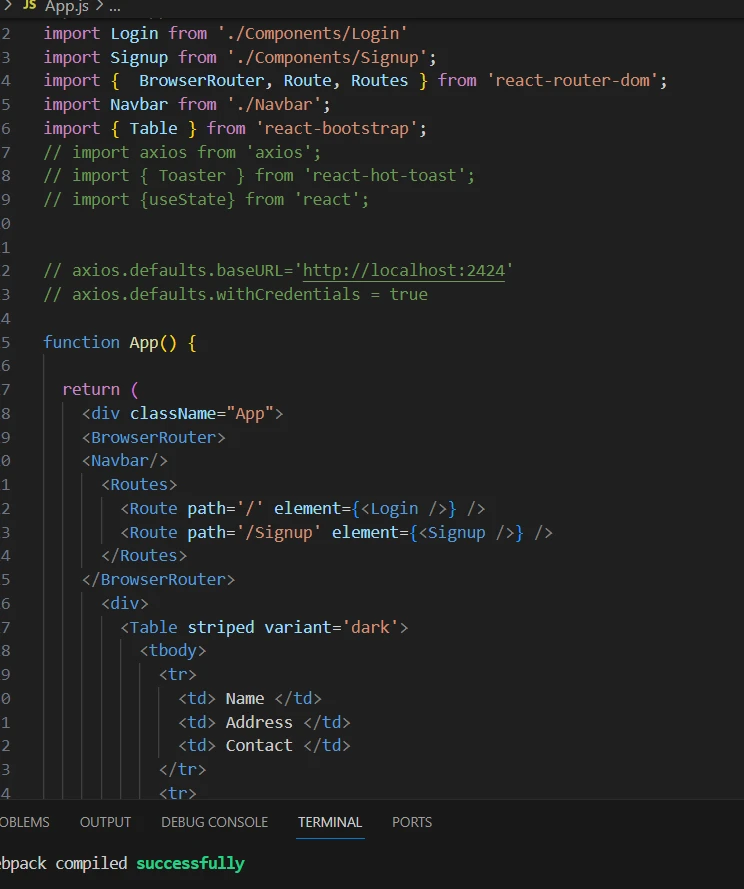Click the Name text in the td cell
Viewport: 744px width, 889px height.
click(x=245, y=698)
